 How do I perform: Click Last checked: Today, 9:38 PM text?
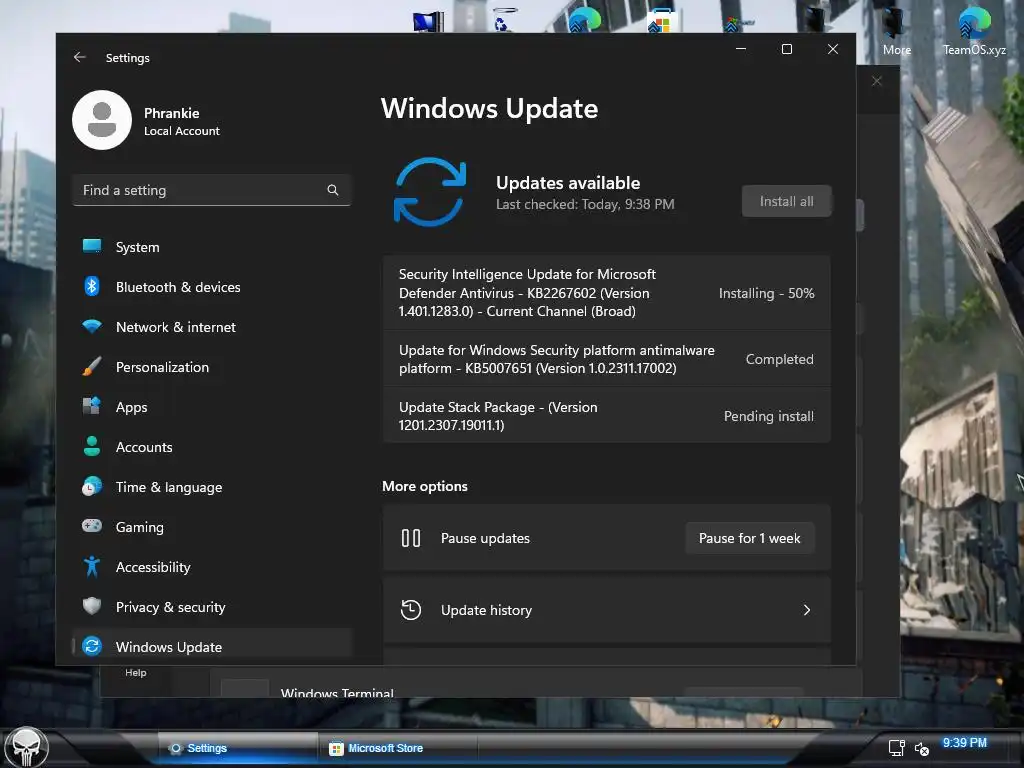tap(584, 204)
